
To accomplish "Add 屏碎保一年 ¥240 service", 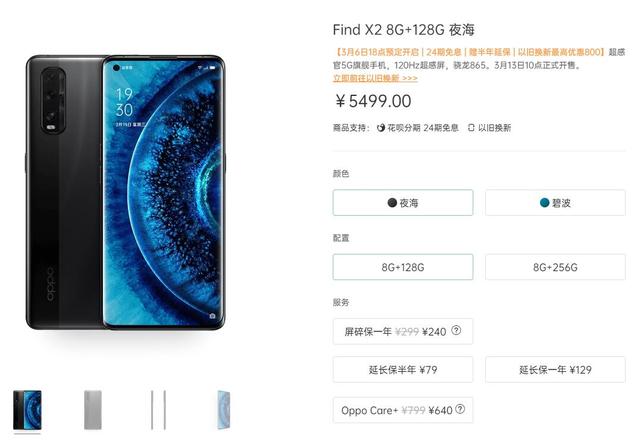I will coord(403,331).
